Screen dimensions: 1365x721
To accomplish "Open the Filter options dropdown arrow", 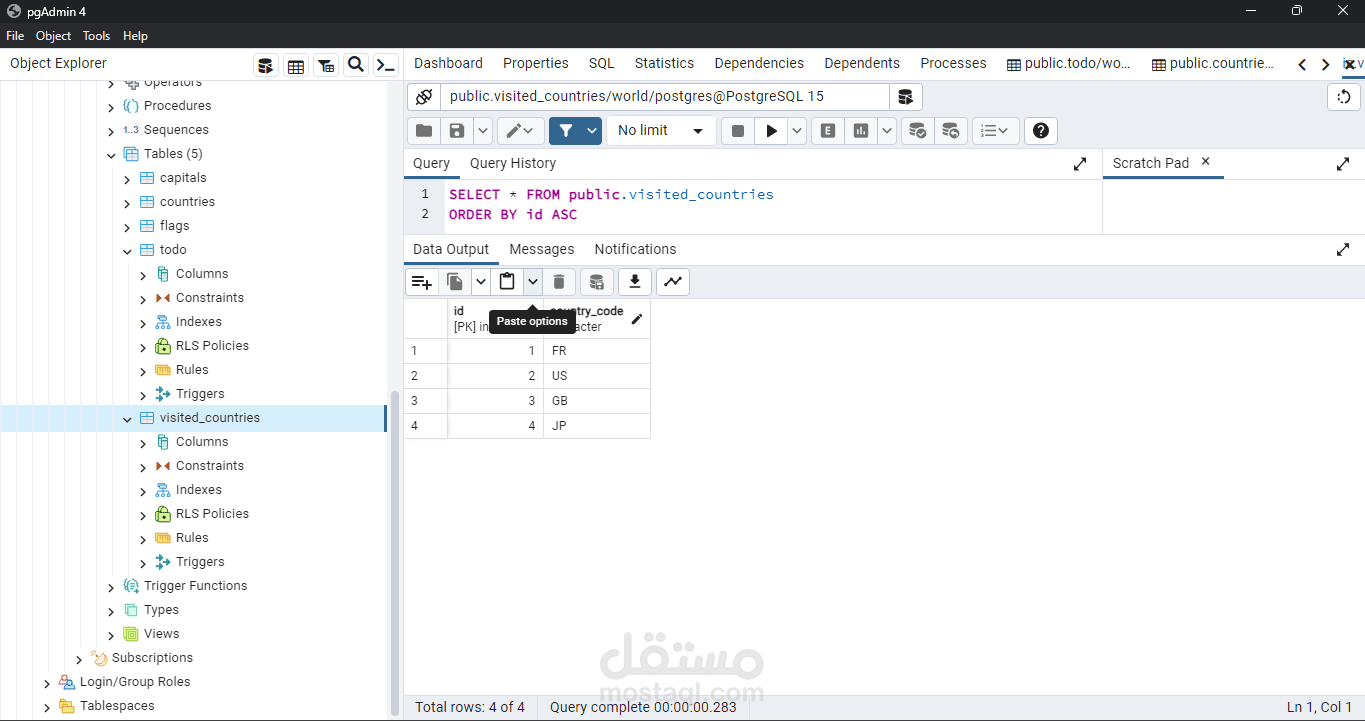I will pyautogui.click(x=592, y=130).
